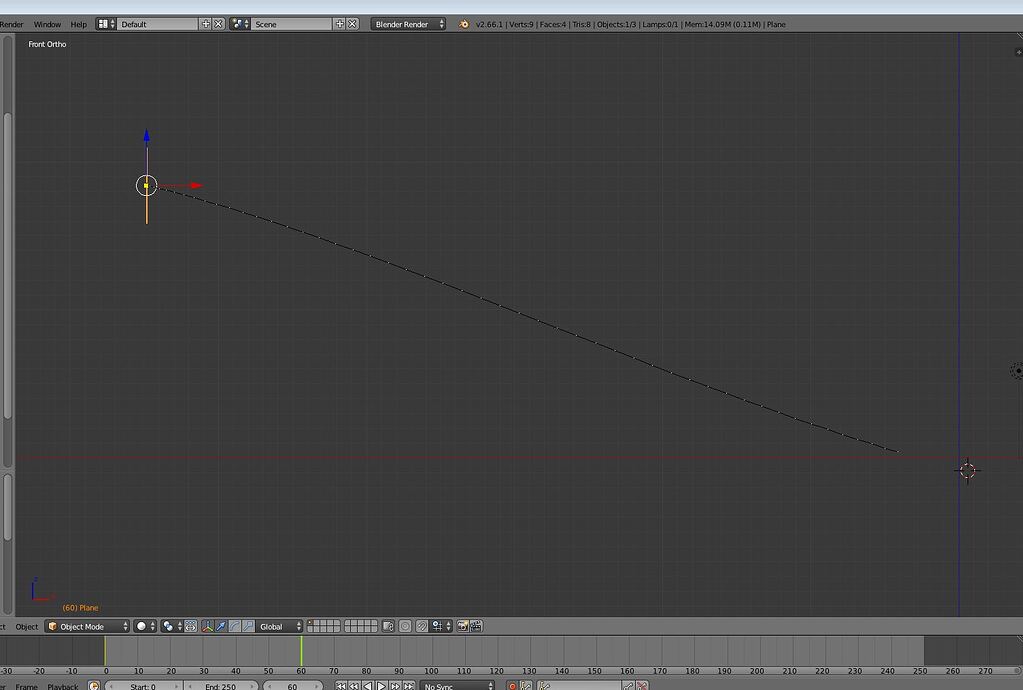Open the Object Mode dropdown
The width and height of the screenshot is (1023, 690).
point(87,627)
